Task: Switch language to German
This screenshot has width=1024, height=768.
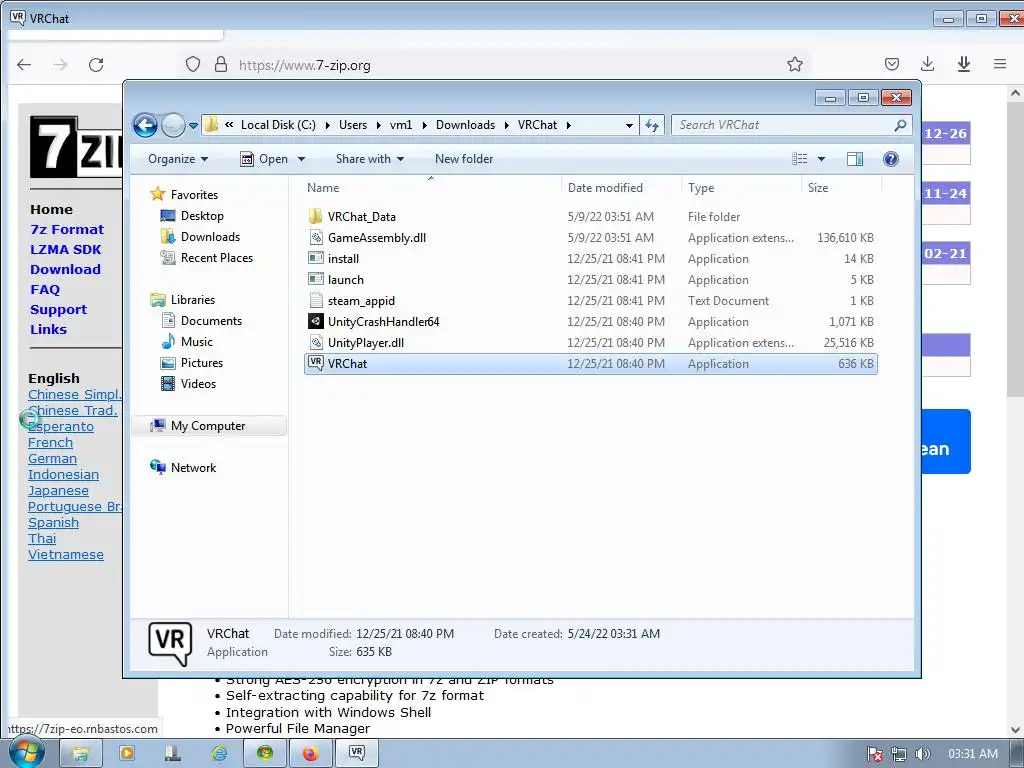Action: 52,458
